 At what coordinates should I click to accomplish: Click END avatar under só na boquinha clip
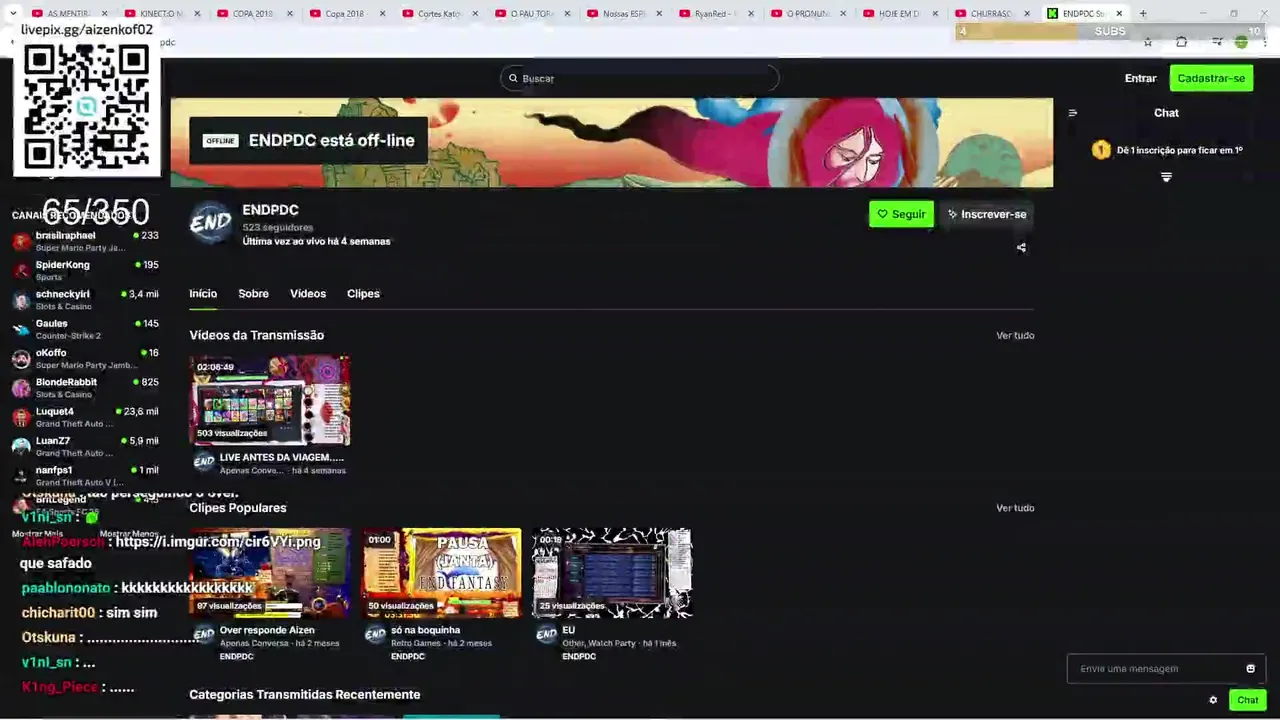click(375, 635)
